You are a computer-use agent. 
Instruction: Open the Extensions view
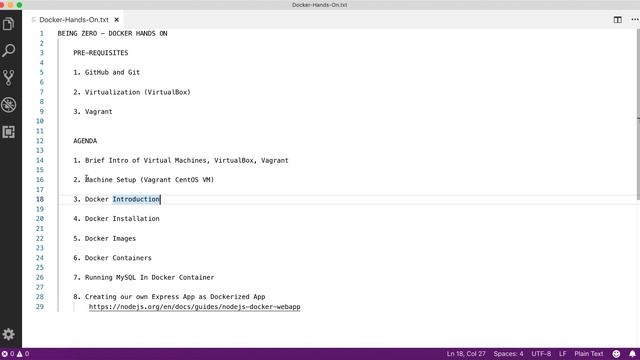coord(9,132)
